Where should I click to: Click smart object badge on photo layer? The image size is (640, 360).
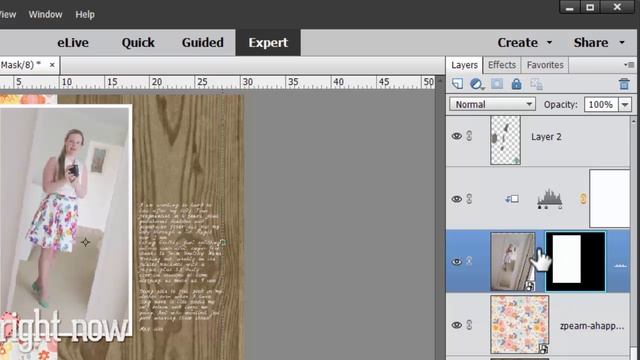[x=529, y=286]
